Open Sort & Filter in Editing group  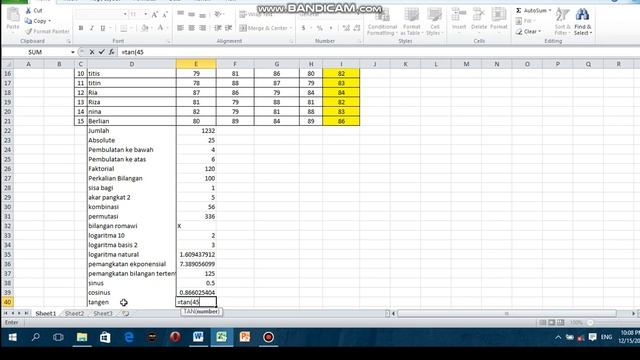point(562,22)
